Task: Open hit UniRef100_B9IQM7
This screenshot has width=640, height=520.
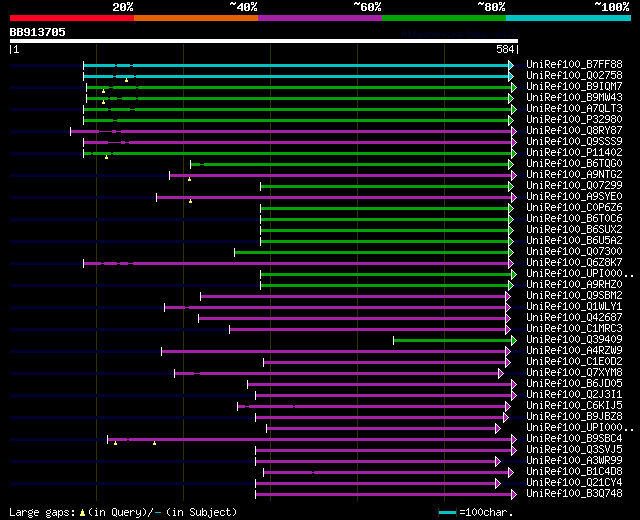Action: pos(574,87)
